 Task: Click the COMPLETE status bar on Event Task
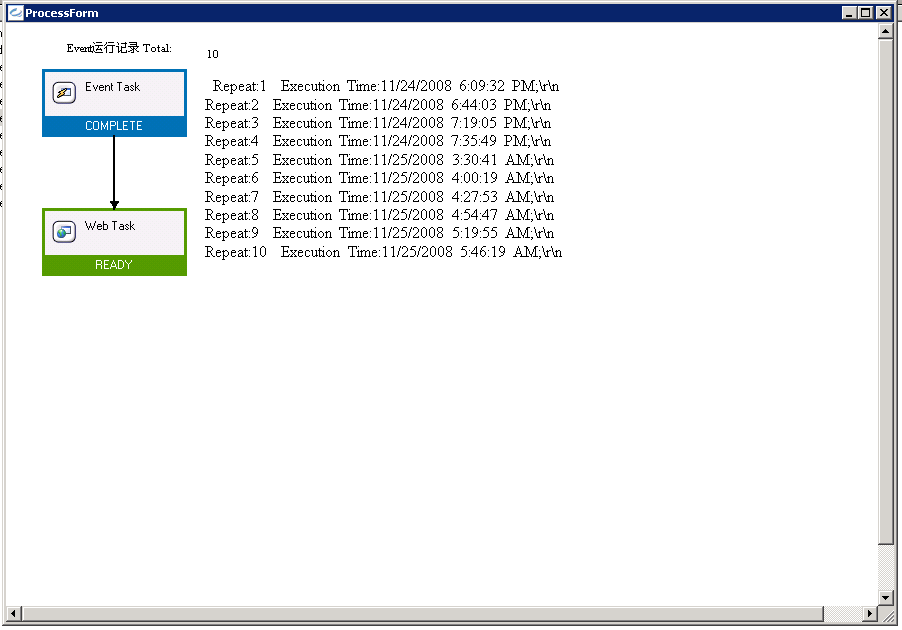point(114,126)
